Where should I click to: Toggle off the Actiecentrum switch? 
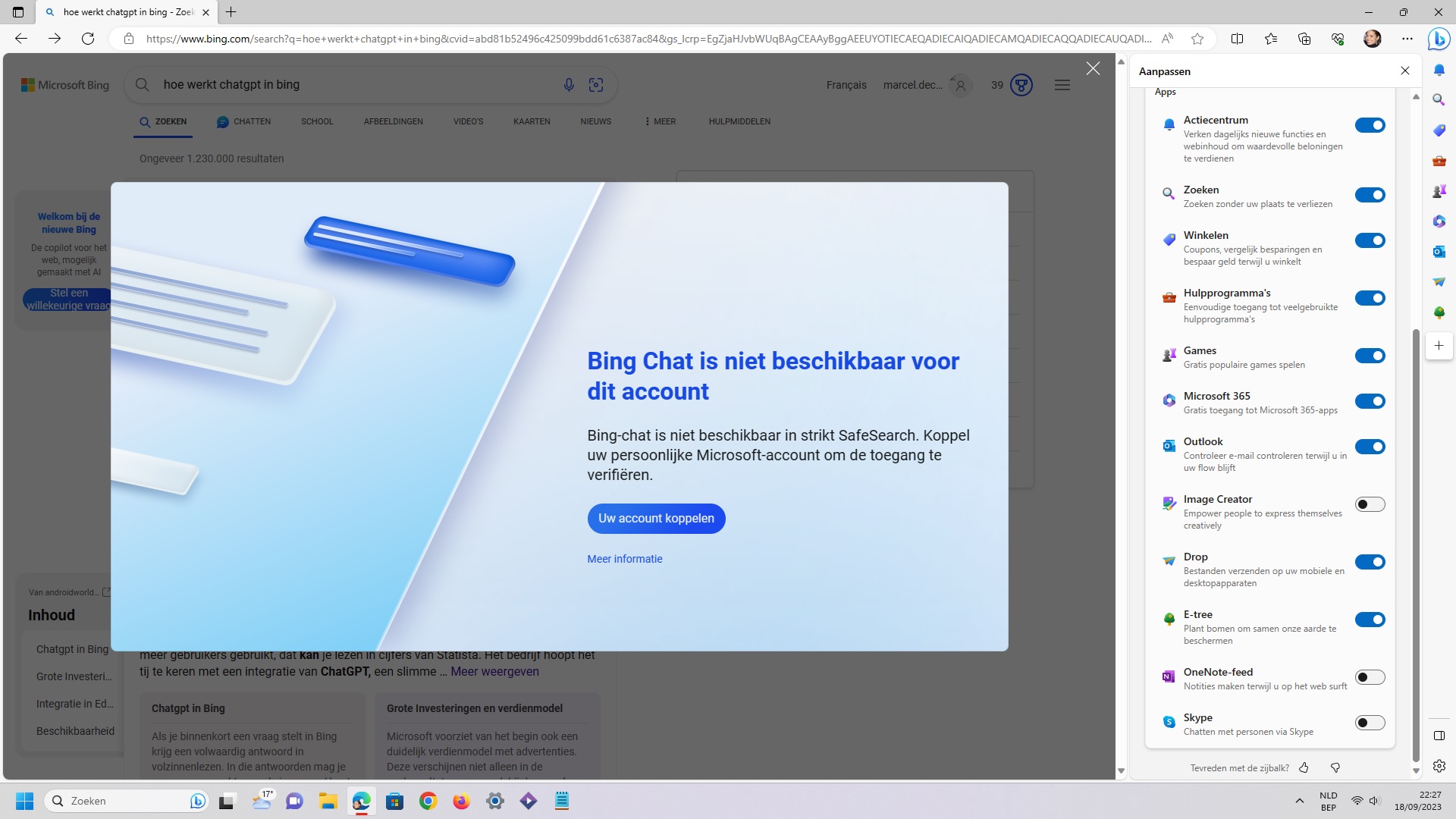click(x=1370, y=125)
